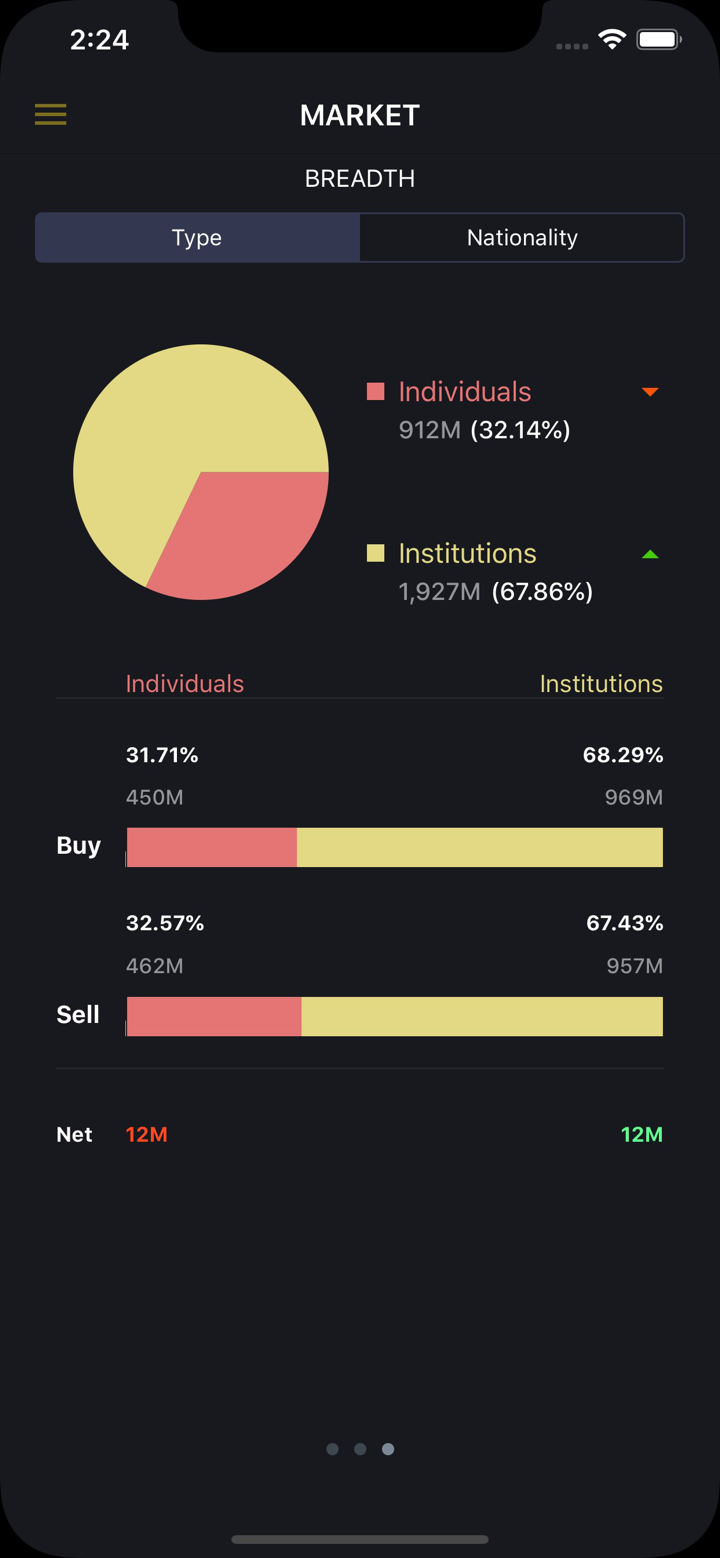Click the yellow Institutions legend square
The width and height of the screenshot is (720, 1558).
376,553
